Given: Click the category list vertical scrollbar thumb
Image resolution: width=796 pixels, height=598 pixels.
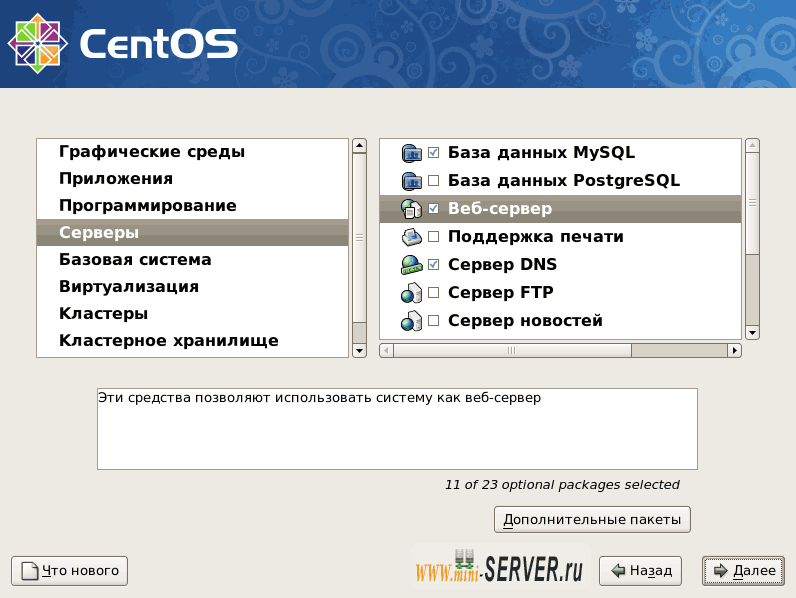Looking at the screenshot, I should click(x=359, y=237).
